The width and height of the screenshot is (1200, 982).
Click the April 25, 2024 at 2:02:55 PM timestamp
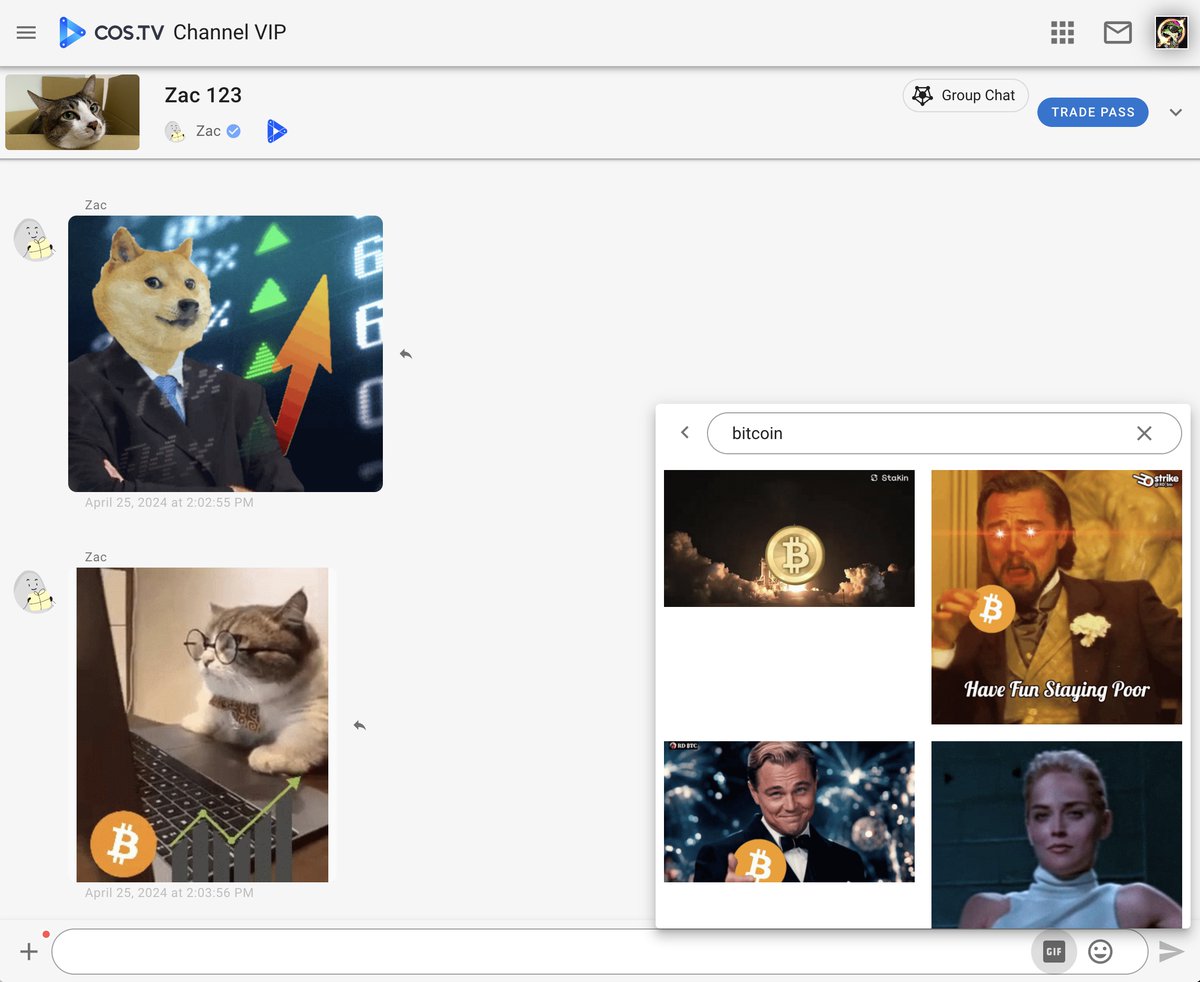[x=169, y=503]
